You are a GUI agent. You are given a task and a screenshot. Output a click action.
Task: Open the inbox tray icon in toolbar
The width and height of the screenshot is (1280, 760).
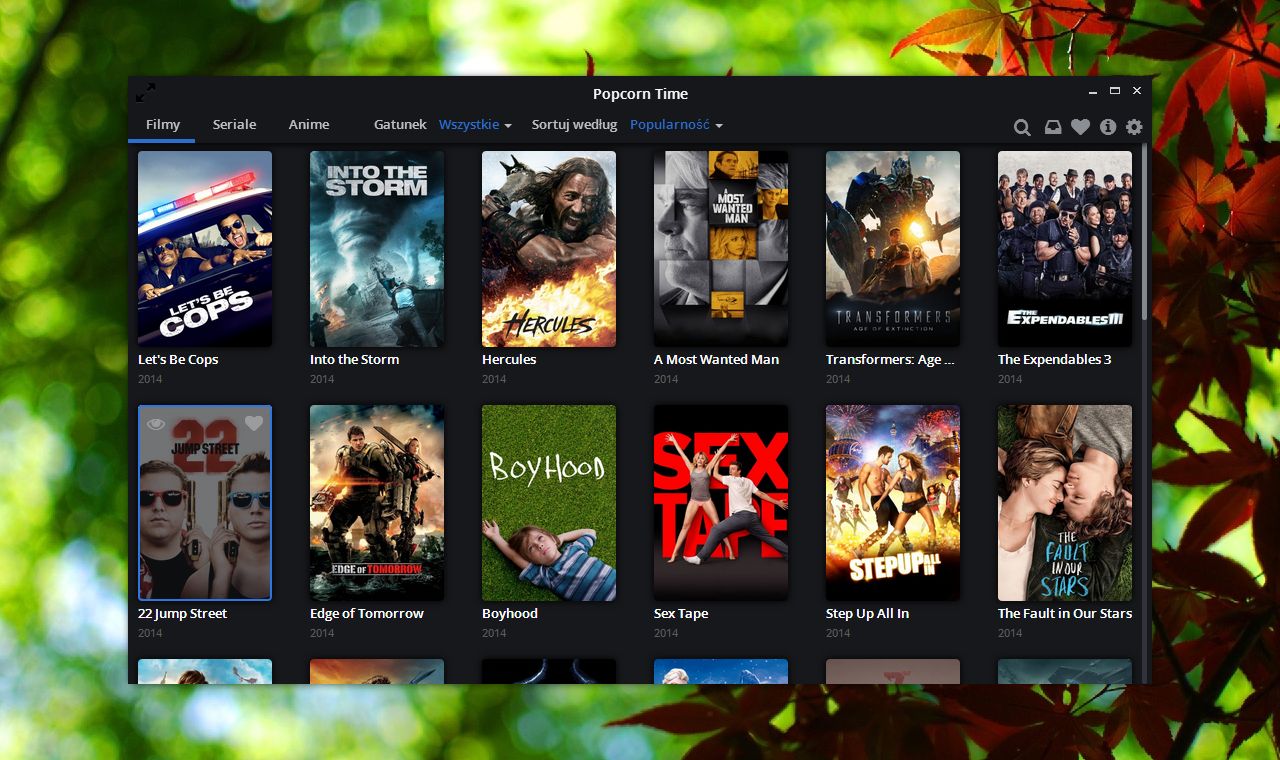[x=1053, y=127]
